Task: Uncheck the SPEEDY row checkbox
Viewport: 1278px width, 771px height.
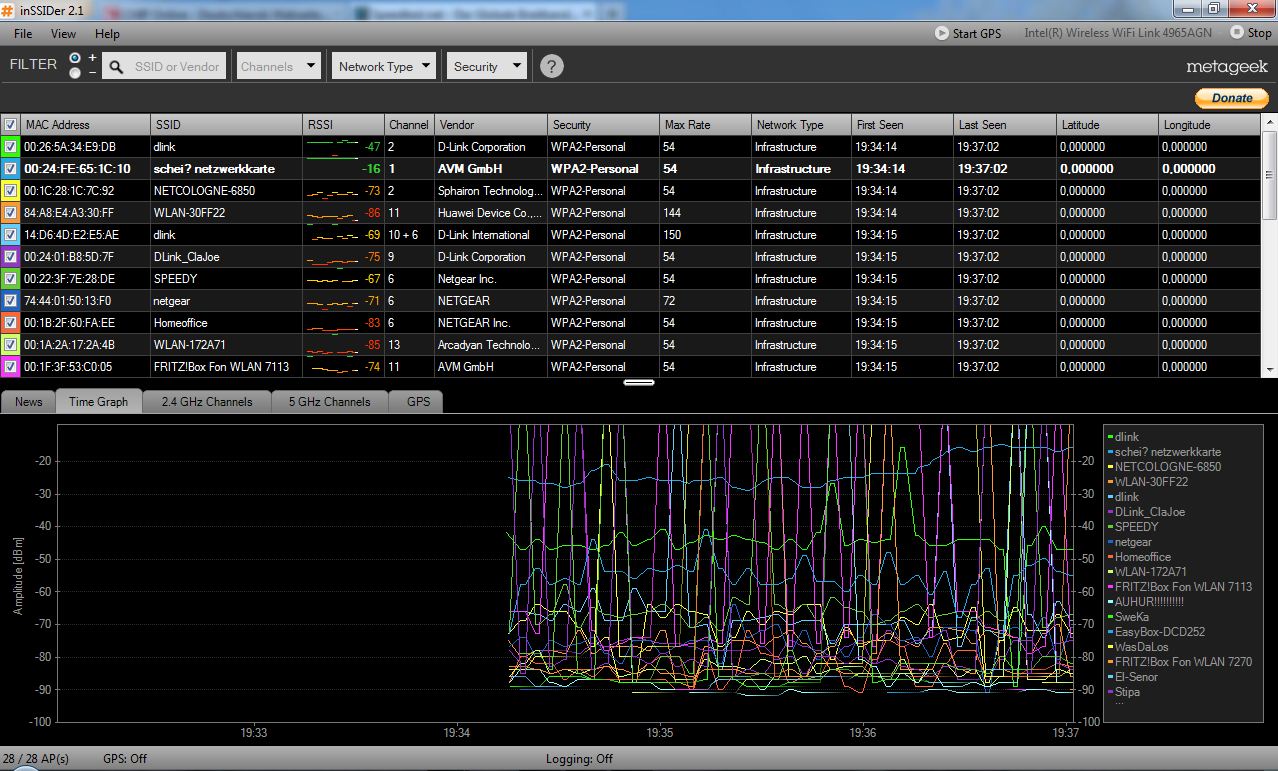Action: pyautogui.click(x=10, y=279)
